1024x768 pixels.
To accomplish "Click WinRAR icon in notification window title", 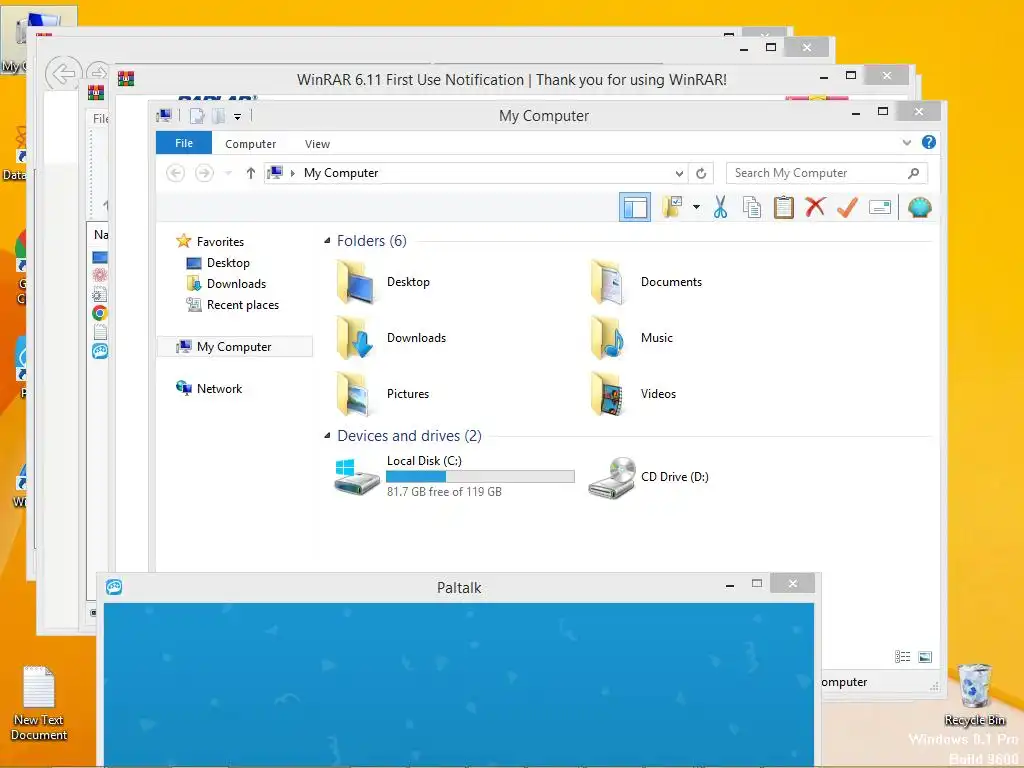I will pyautogui.click(x=126, y=79).
